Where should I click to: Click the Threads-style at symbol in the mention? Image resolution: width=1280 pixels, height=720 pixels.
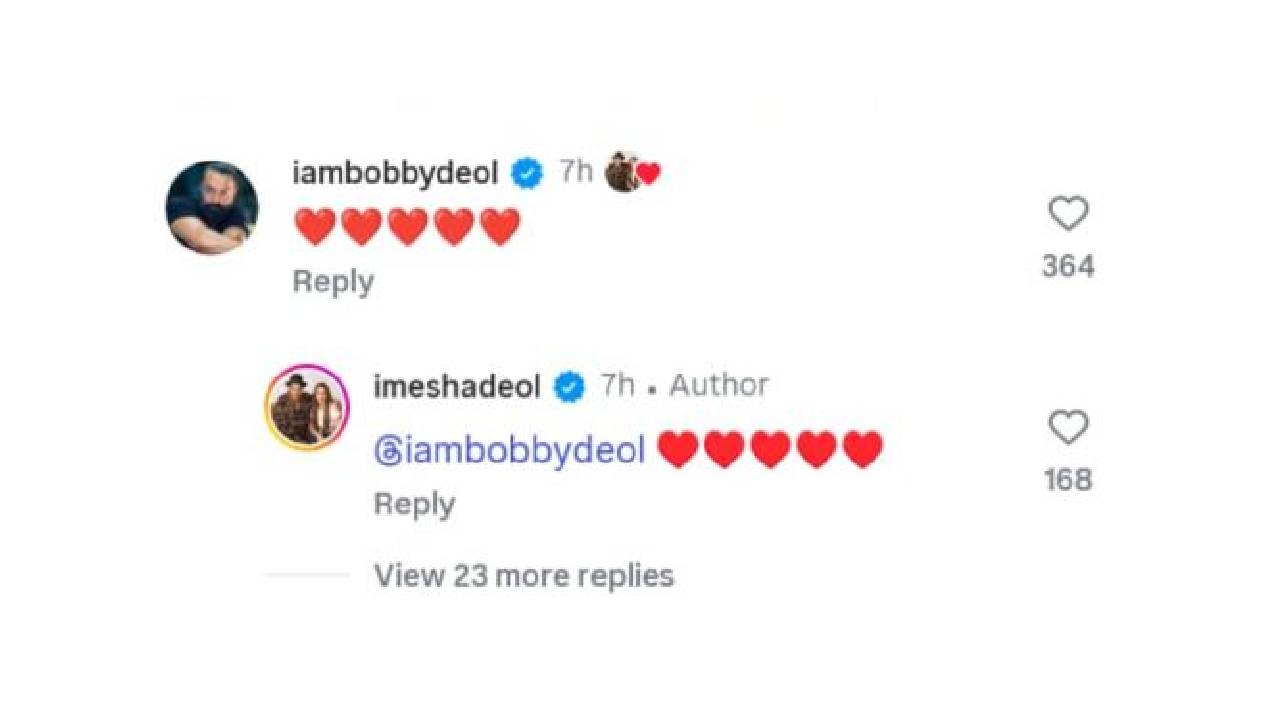pos(387,452)
